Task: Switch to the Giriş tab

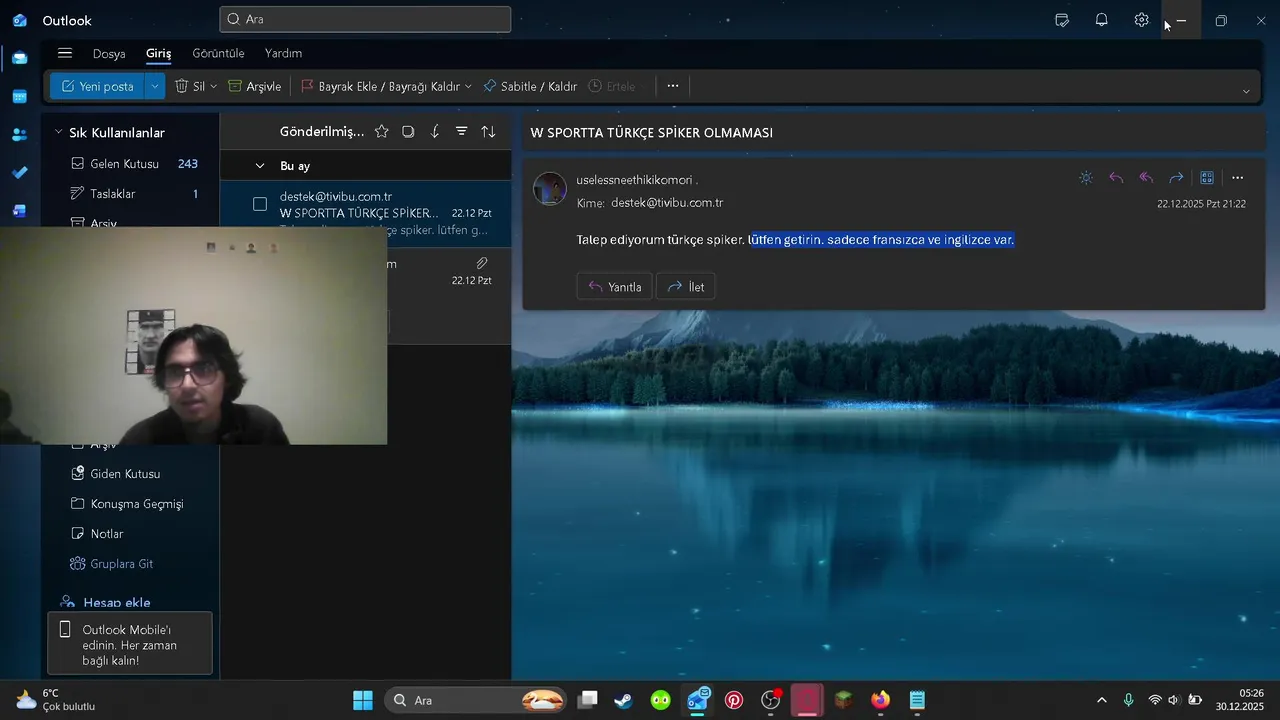Action: point(159,53)
